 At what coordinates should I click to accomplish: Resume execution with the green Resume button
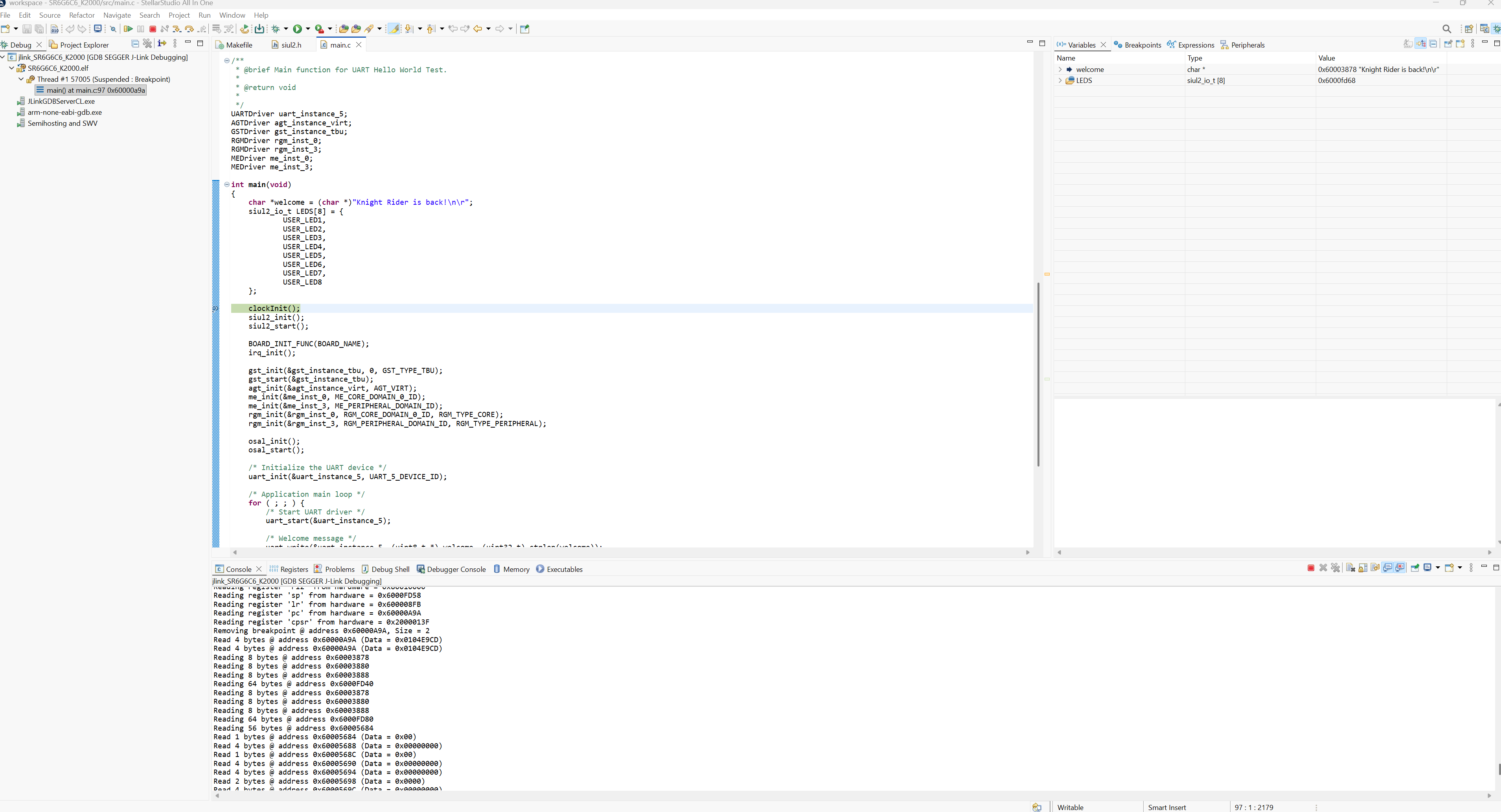click(x=128, y=29)
